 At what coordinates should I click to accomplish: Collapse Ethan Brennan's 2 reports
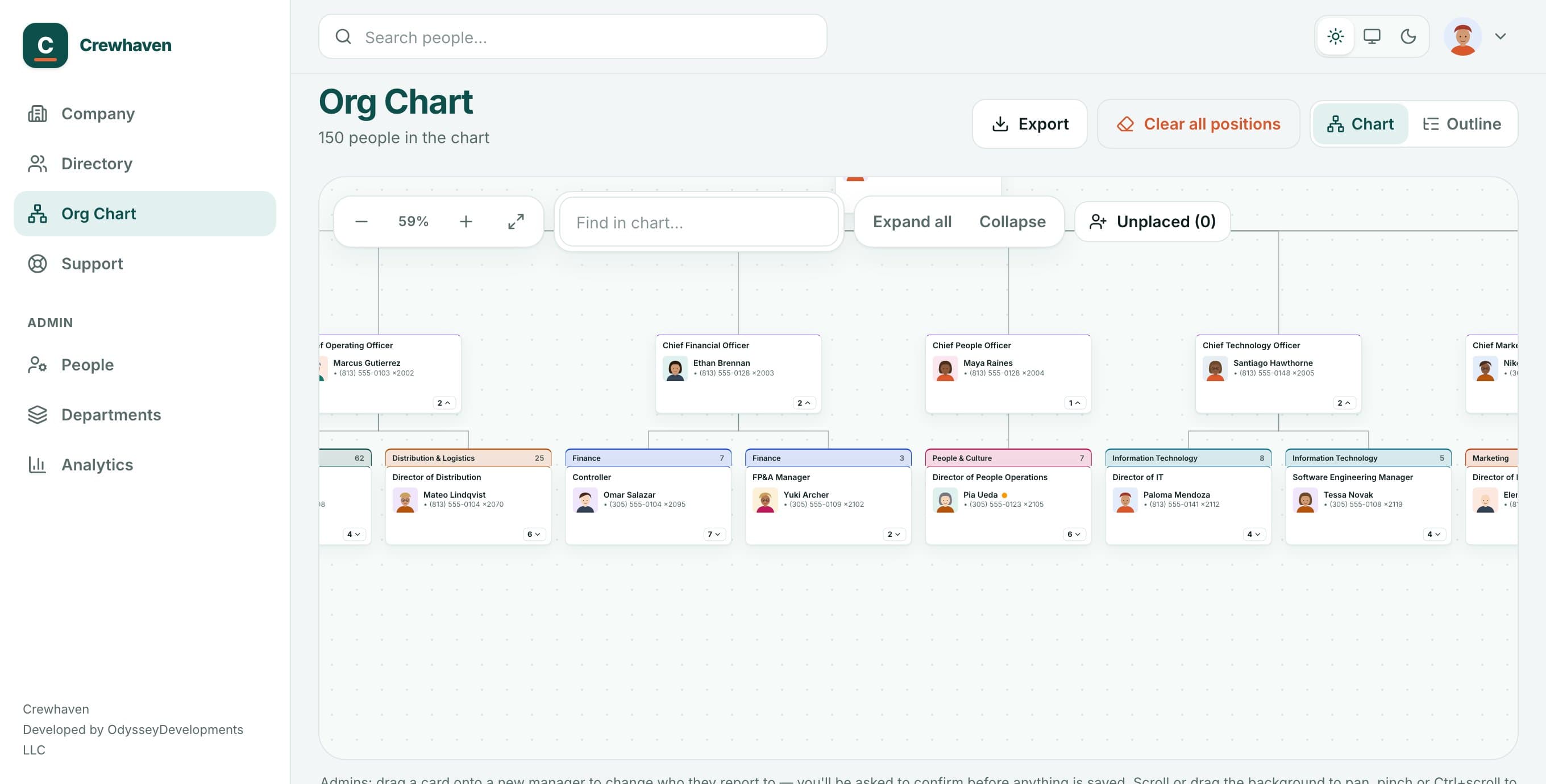[x=804, y=402]
